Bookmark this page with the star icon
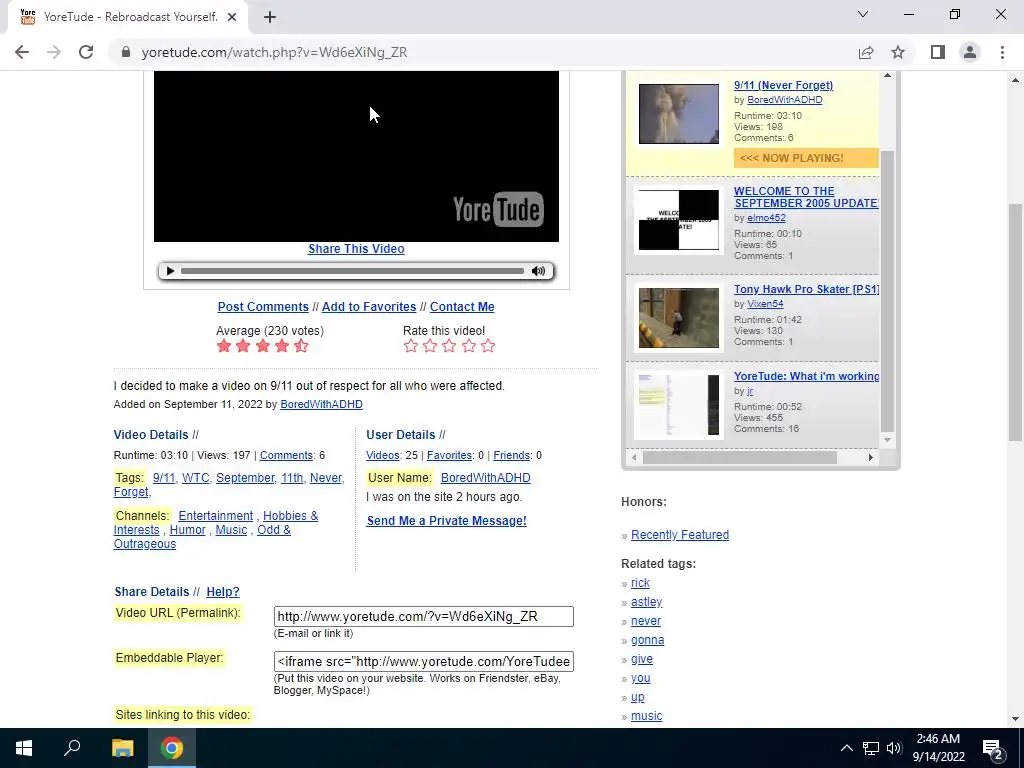This screenshot has width=1024, height=768. (898, 52)
